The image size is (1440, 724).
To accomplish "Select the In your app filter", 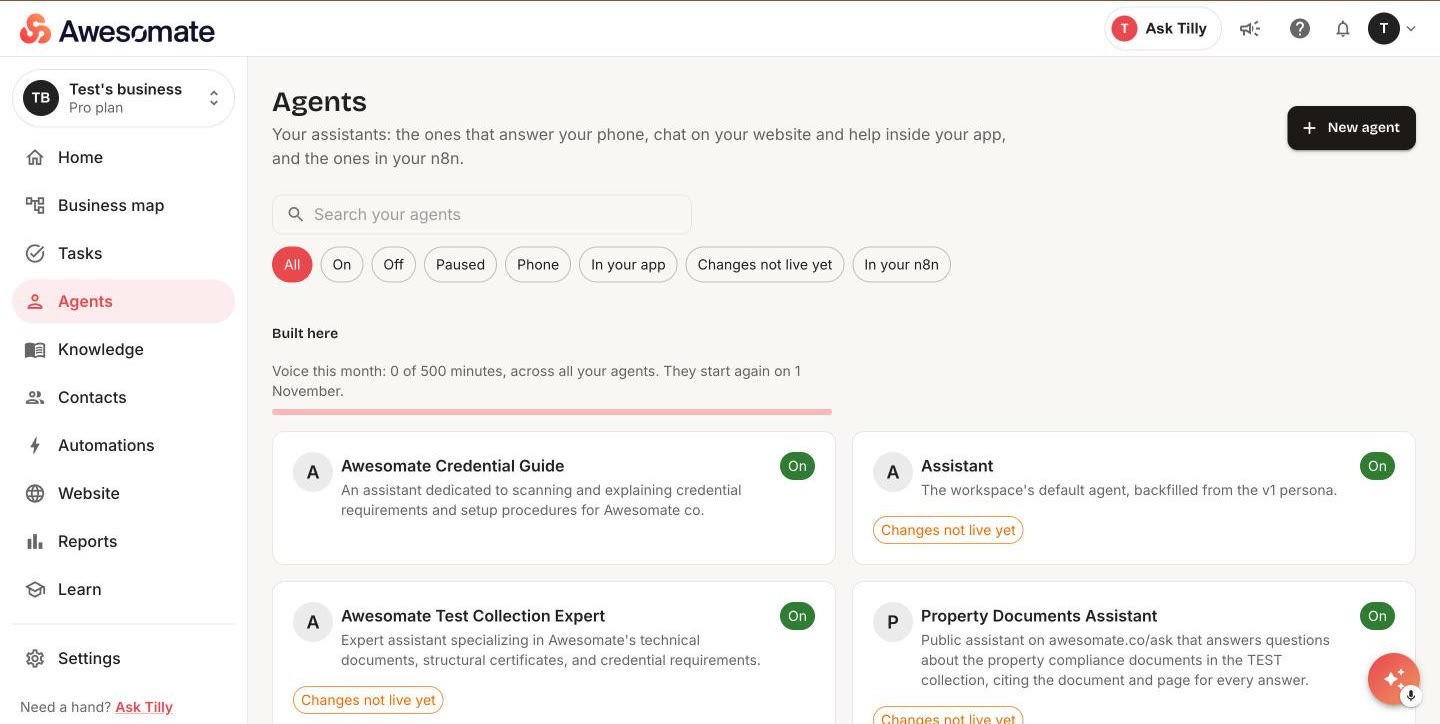I will (628, 265).
